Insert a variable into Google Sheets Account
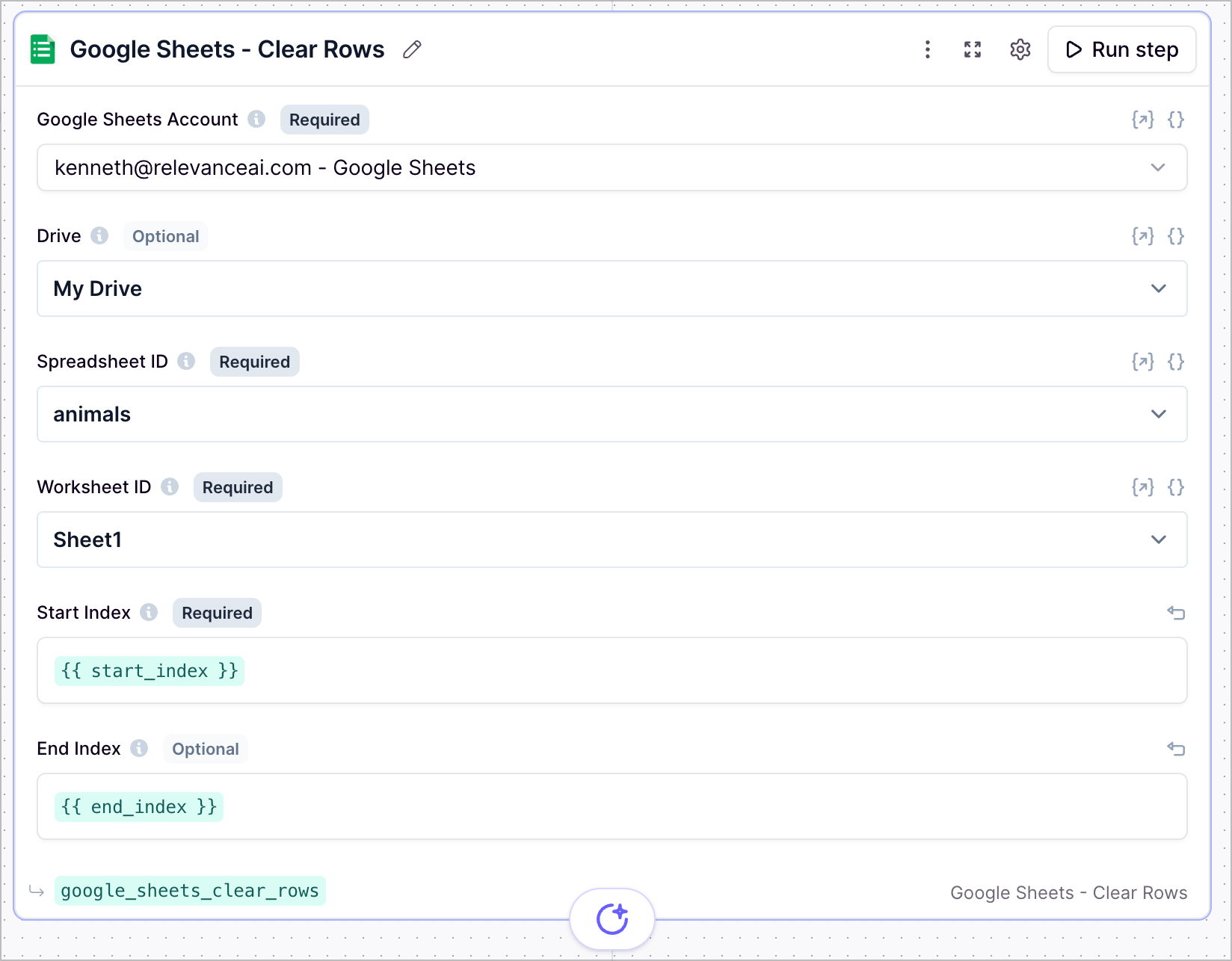Viewport: 1232px width, 961px height. coord(1143,120)
